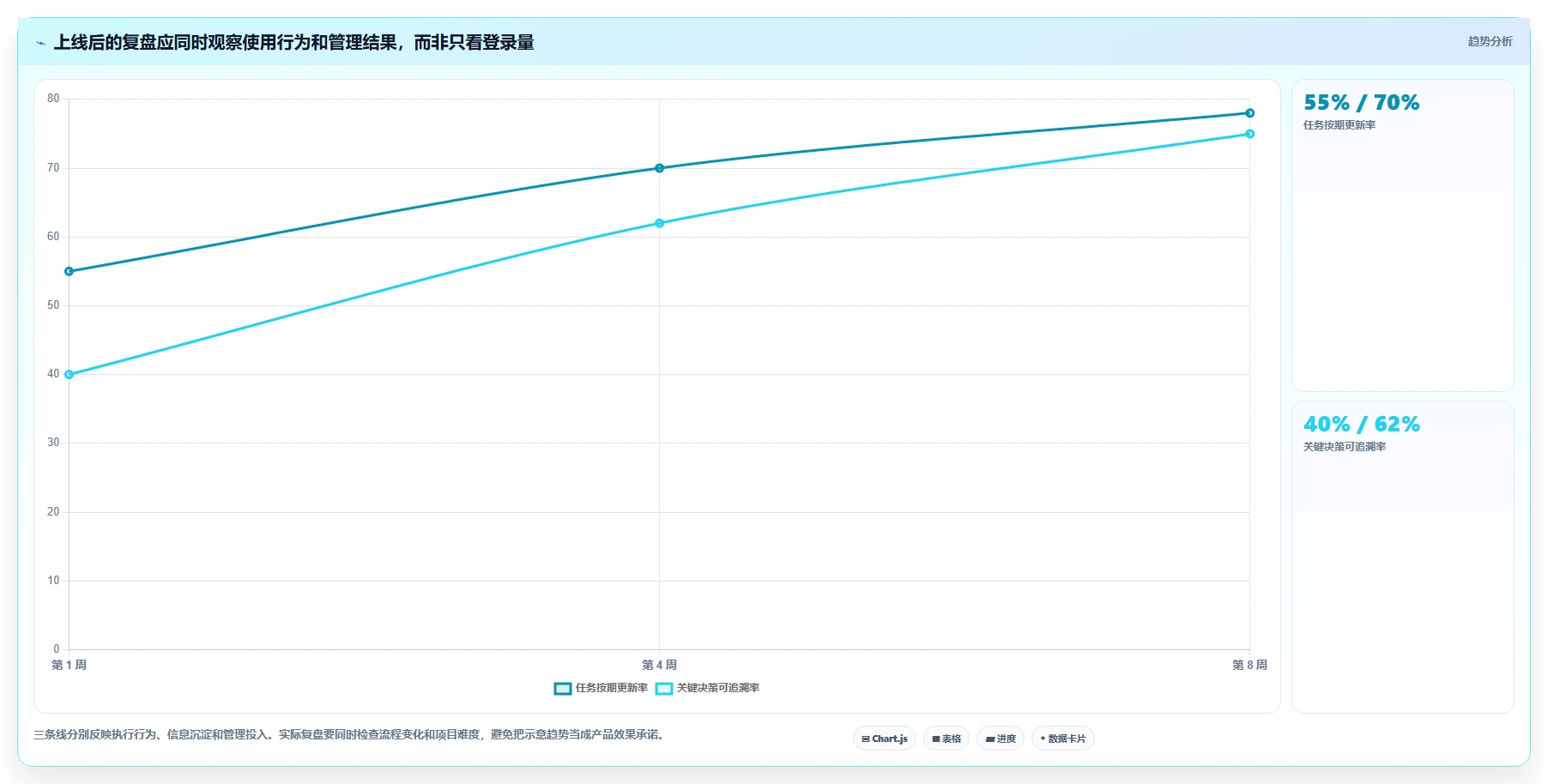Select the 进度 chip
The image size is (1548, 784).
click(1001, 739)
